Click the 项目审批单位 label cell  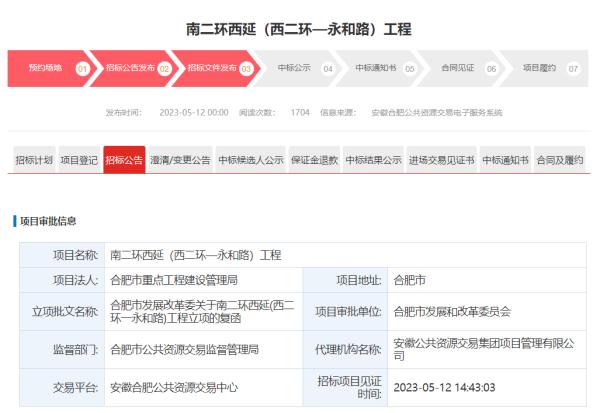pos(345,312)
